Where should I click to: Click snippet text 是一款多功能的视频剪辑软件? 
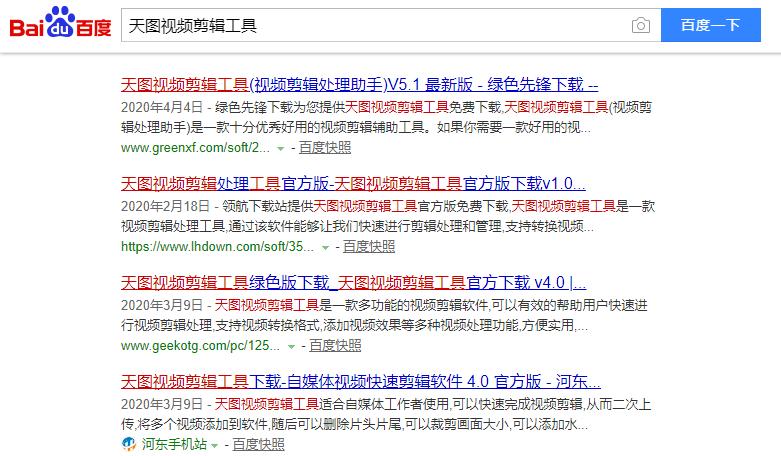404,305
